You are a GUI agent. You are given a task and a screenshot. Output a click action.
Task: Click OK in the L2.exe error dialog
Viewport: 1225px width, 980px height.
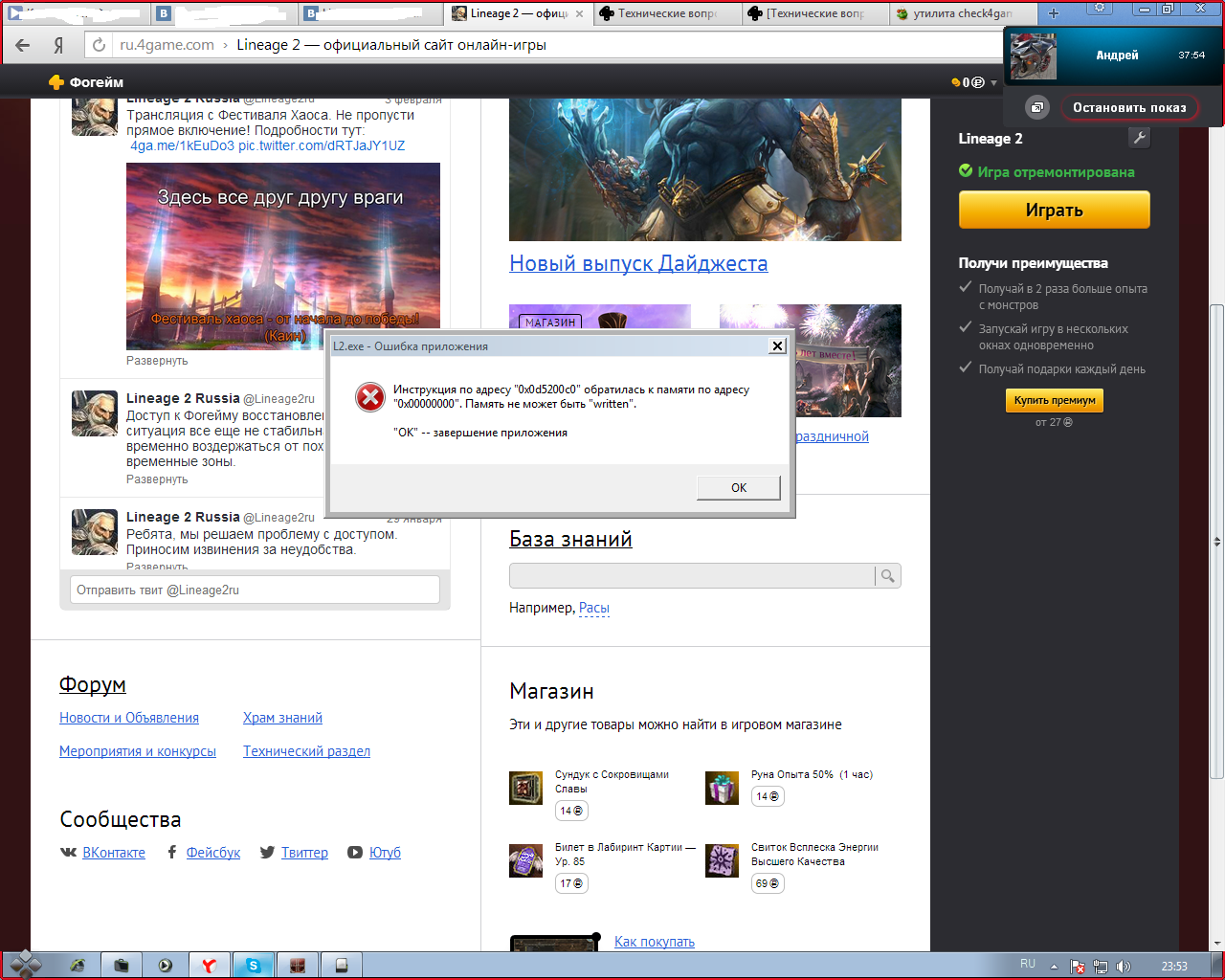[x=738, y=488]
